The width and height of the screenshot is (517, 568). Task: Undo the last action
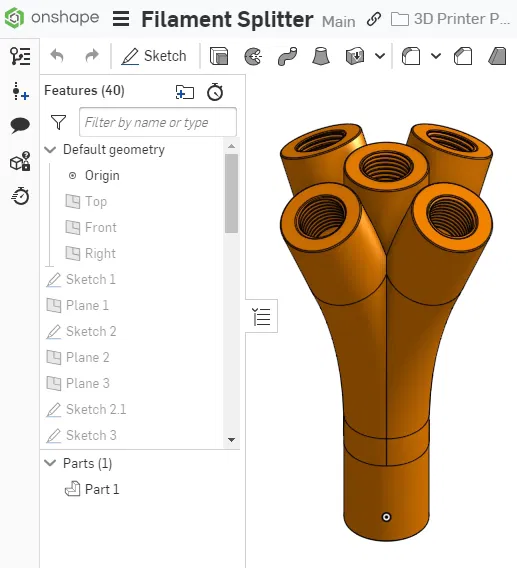pos(57,56)
